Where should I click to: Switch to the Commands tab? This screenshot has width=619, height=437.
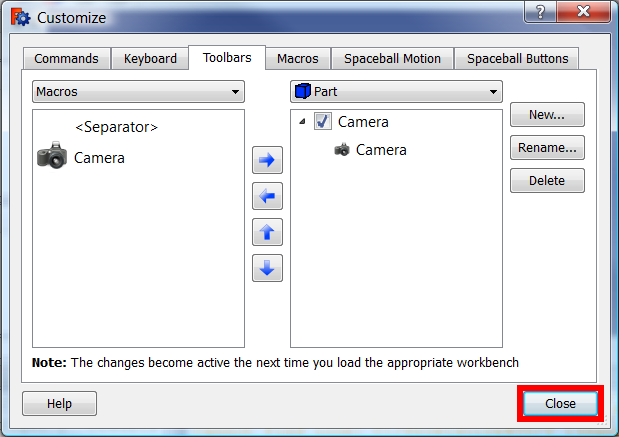tap(66, 58)
